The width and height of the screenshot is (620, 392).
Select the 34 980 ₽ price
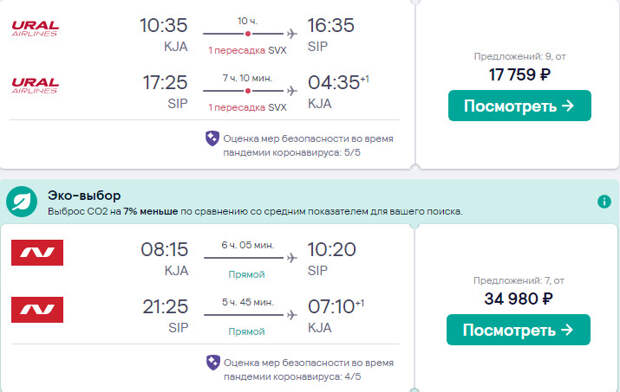(x=518, y=299)
